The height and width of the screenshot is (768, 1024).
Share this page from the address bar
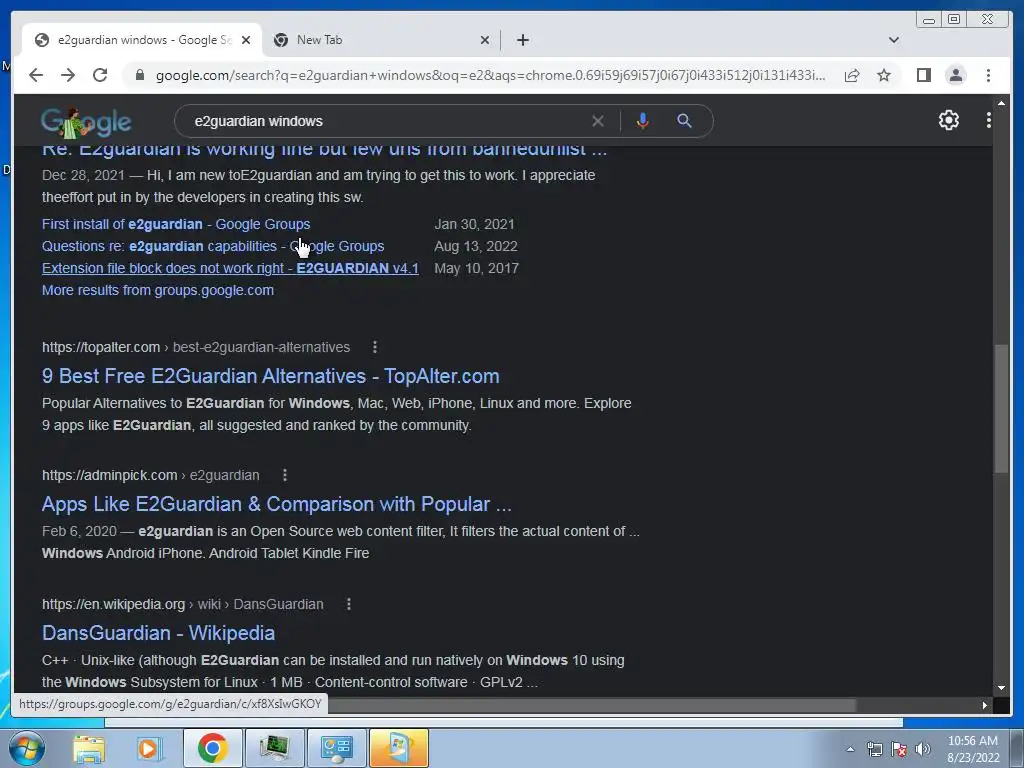coord(852,75)
